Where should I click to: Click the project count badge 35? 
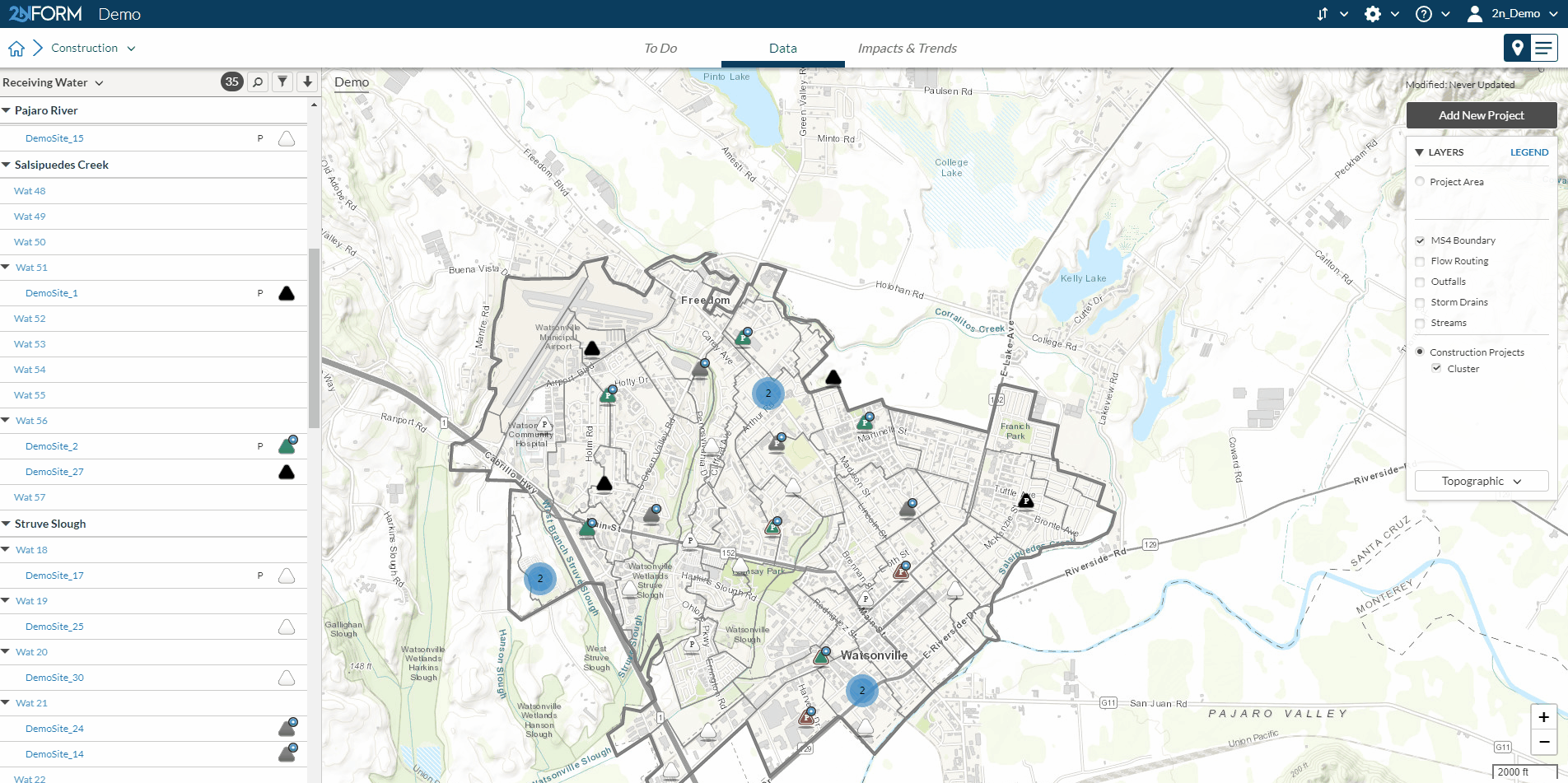pos(232,82)
